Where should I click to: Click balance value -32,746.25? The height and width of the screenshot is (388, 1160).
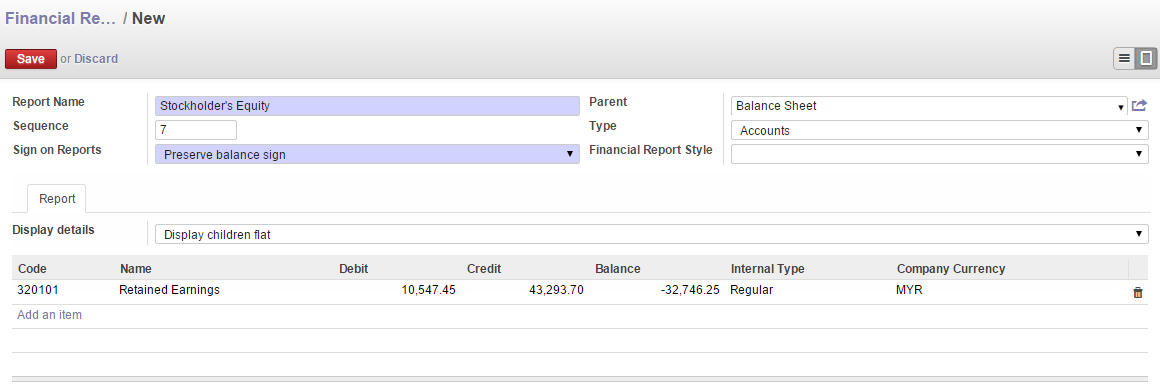[x=690, y=290]
